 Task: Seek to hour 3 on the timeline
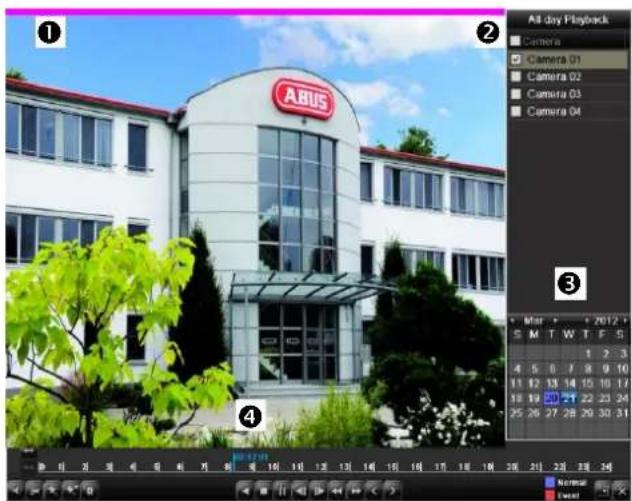(x=109, y=467)
